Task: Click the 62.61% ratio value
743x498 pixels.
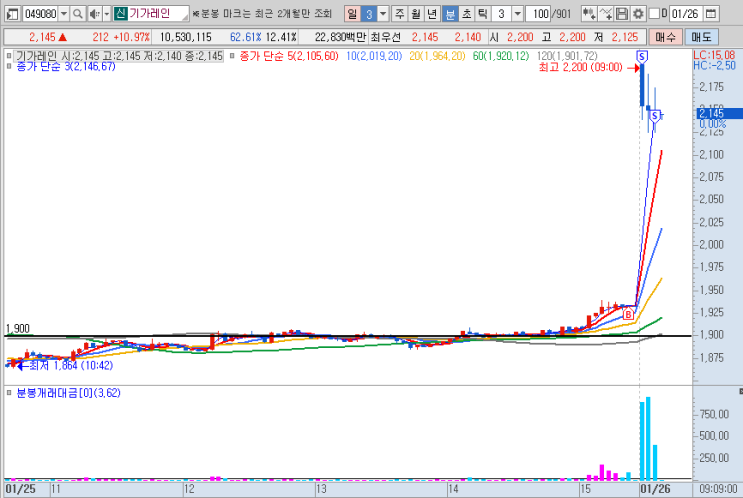Action: 245,37
